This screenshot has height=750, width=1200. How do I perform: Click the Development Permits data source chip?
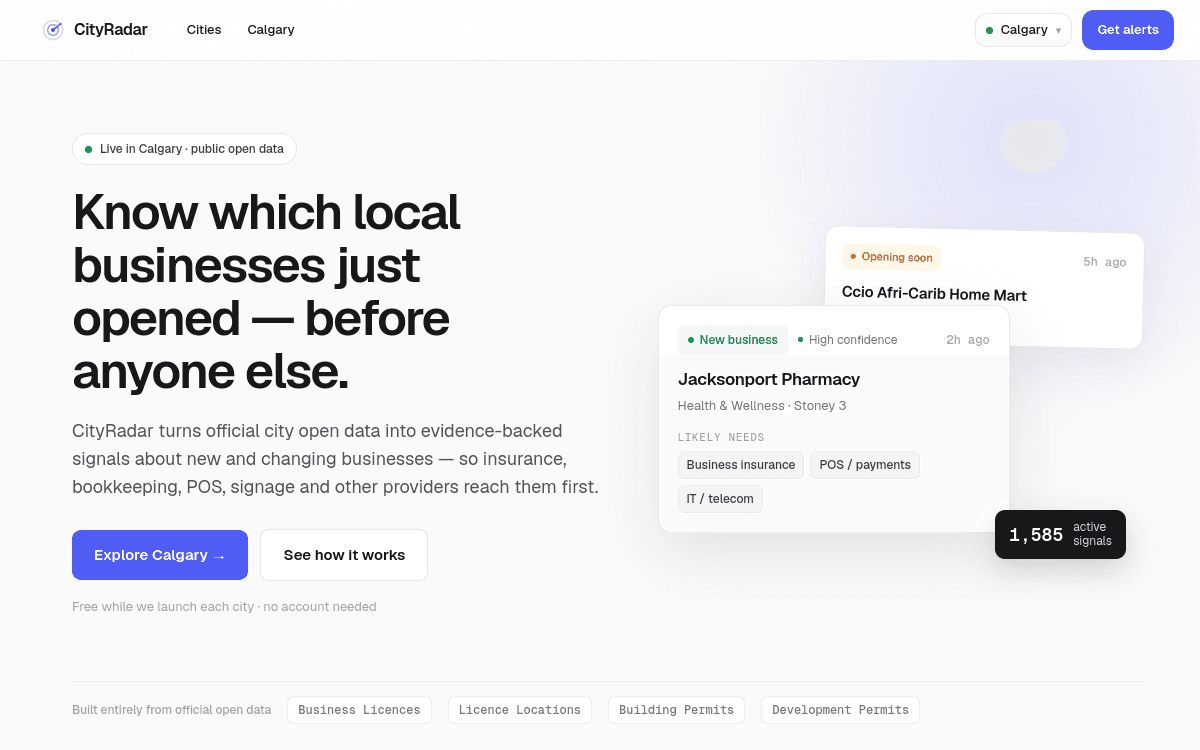pos(840,710)
